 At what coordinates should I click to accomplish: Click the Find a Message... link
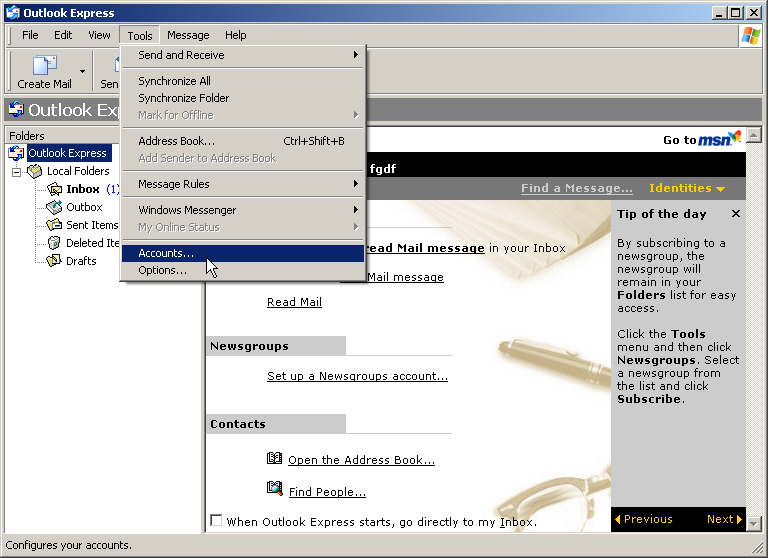pyautogui.click(x=576, y=188)
